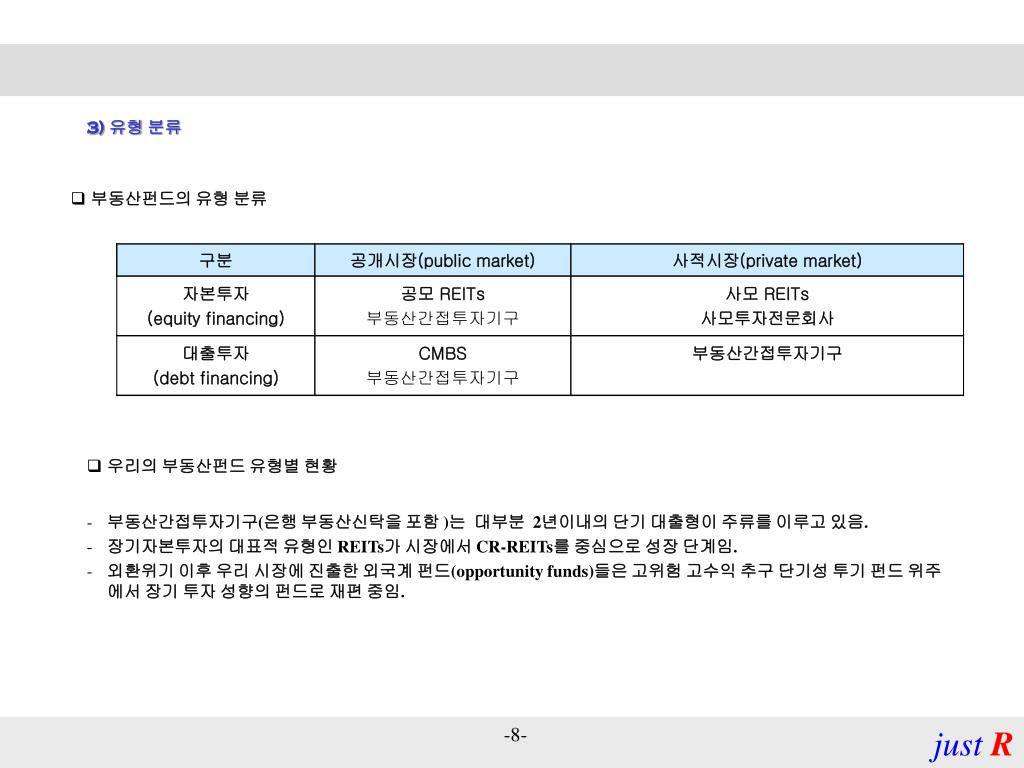Viewport: 1024px width, 768px height.
Task: Click the page number '-8-'
Action: 515,735
